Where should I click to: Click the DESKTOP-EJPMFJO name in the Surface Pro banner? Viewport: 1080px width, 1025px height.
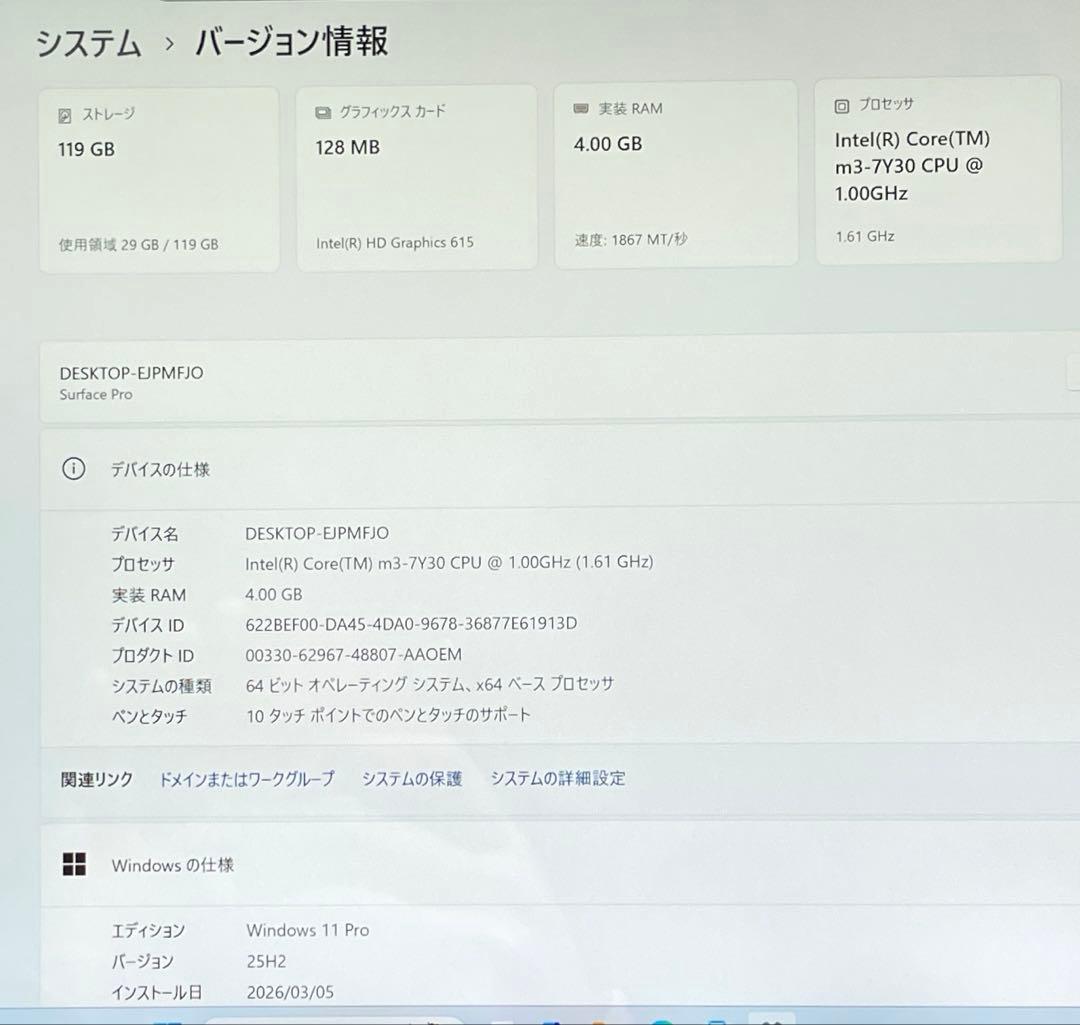point(132,373)
